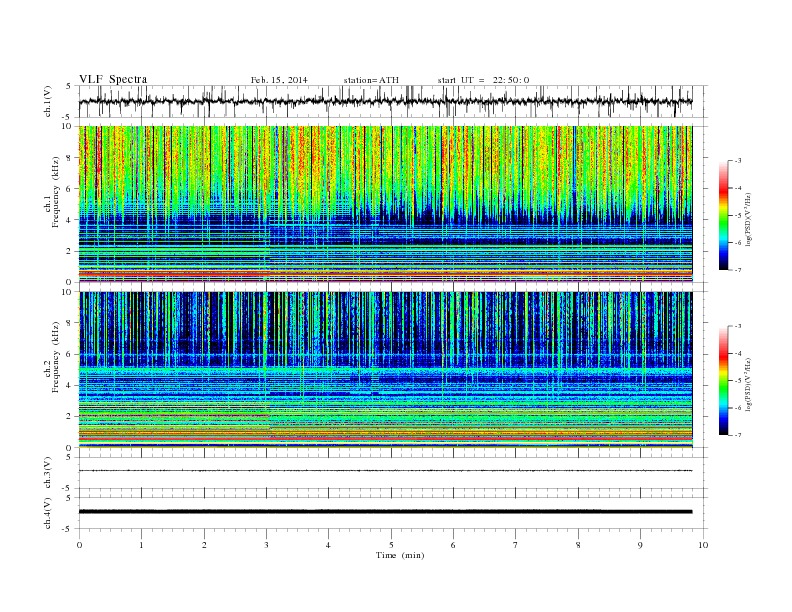Click the "ch.3(V)" axis label

click(x=48, y=473)
